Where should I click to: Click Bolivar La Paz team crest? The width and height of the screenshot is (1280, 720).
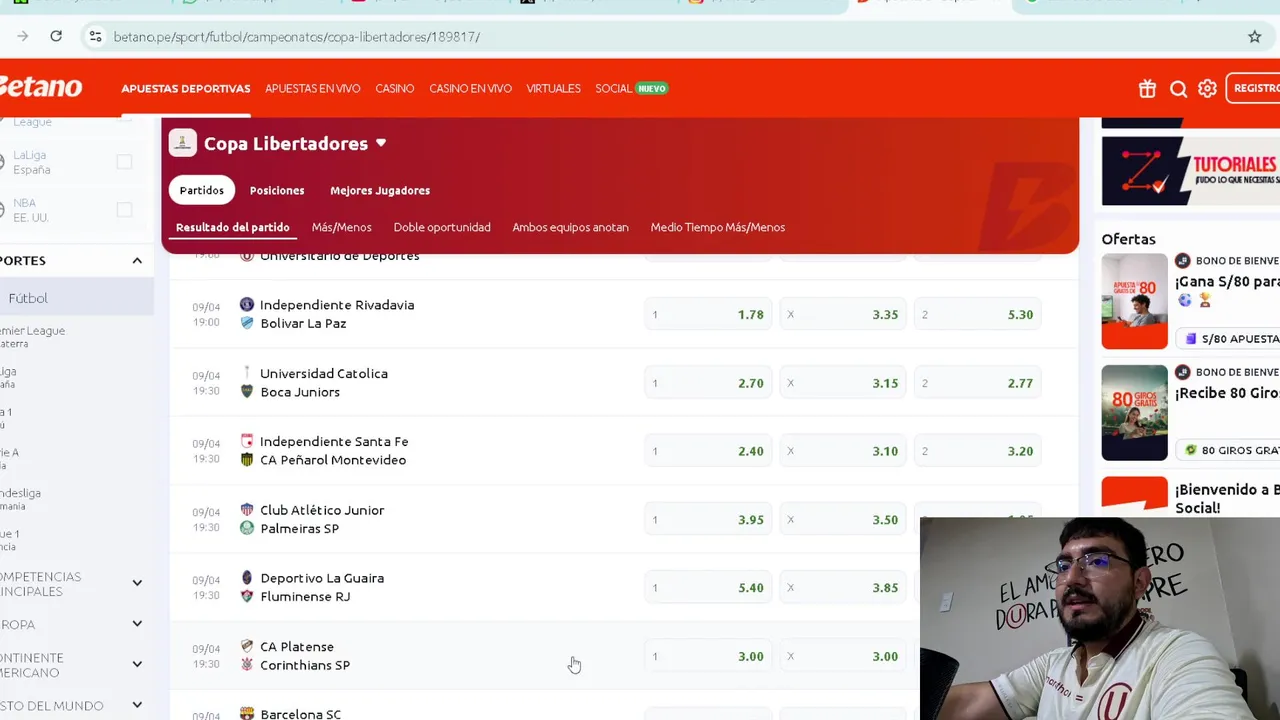pos(247,323)
